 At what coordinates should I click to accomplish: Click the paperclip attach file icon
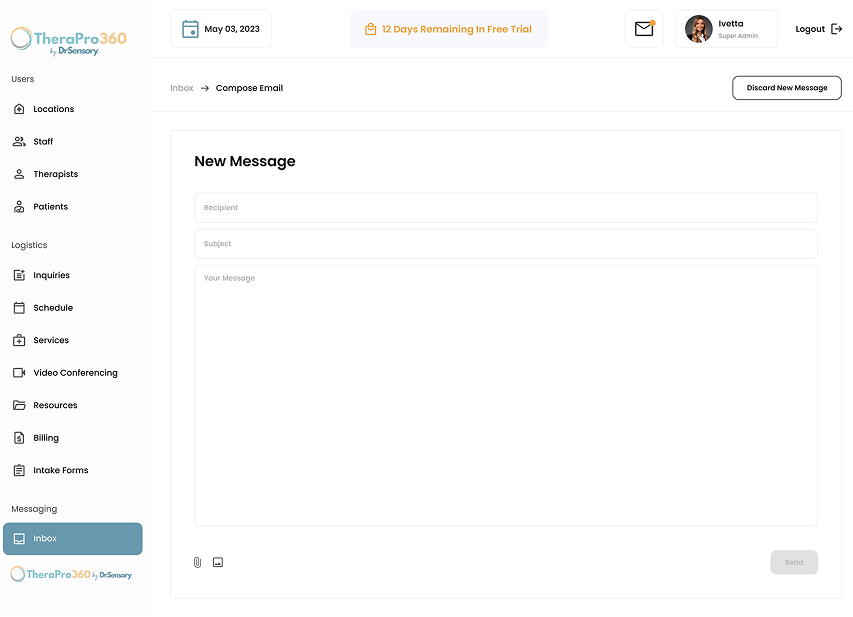coord(197,562)
